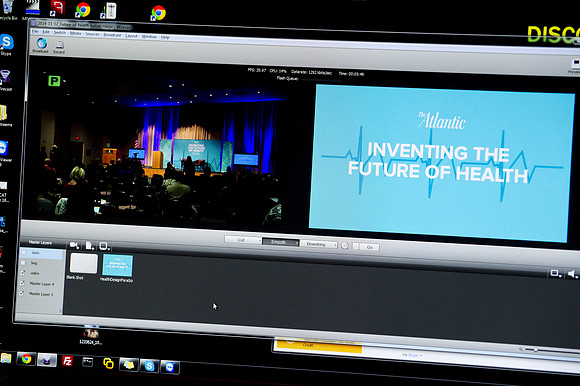Uncheck the Master Layer 5 checkbox
Image resolution: width=580 pixels, height=386 pixels.
click(x=21, y=294)
